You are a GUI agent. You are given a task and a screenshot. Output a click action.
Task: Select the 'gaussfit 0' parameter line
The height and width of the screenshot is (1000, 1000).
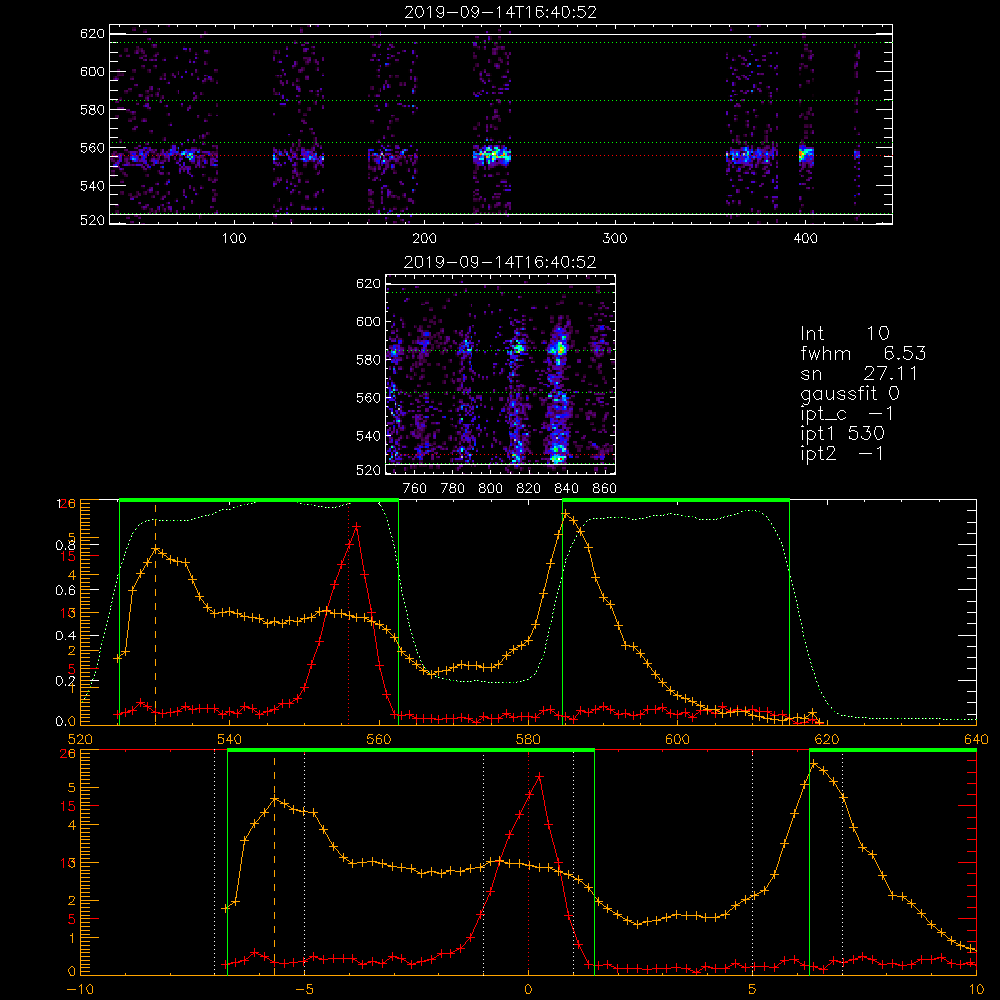click(x=849, y=393)
